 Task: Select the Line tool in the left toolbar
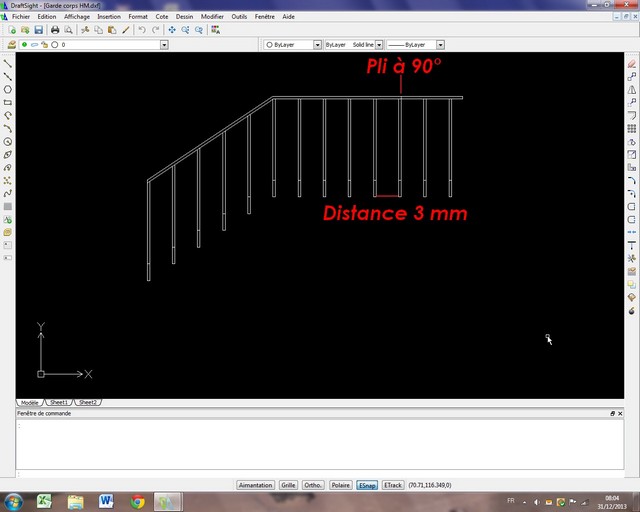8,63
